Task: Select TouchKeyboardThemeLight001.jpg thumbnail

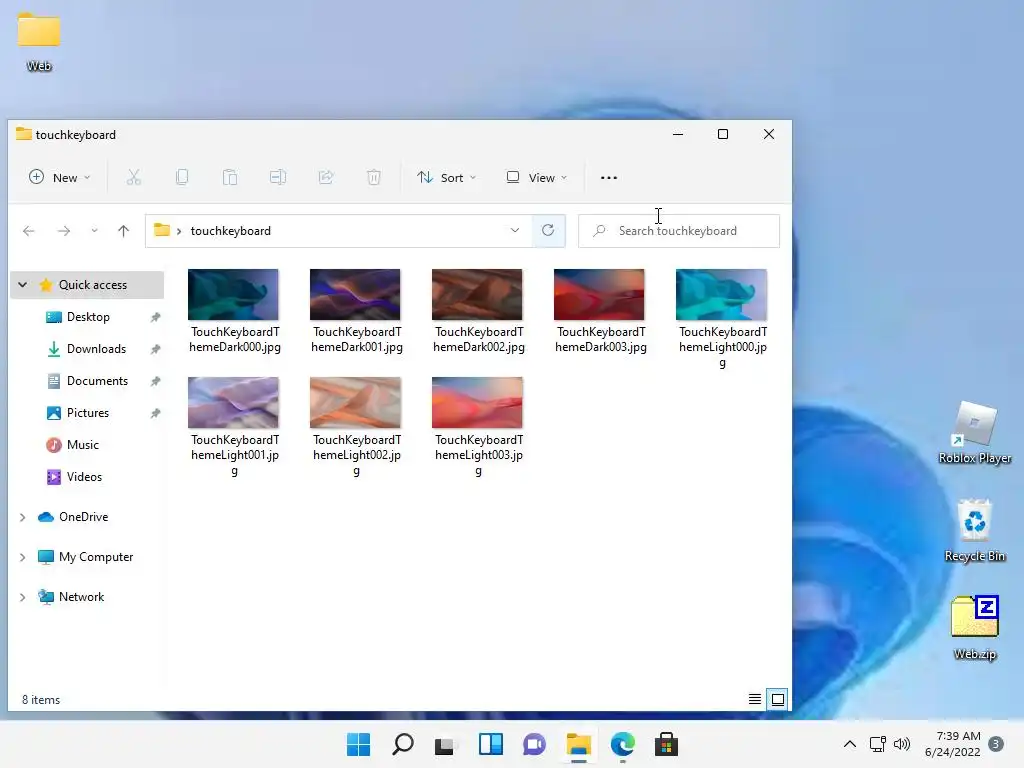Action: pyautogui.click(x=233, y=402)
